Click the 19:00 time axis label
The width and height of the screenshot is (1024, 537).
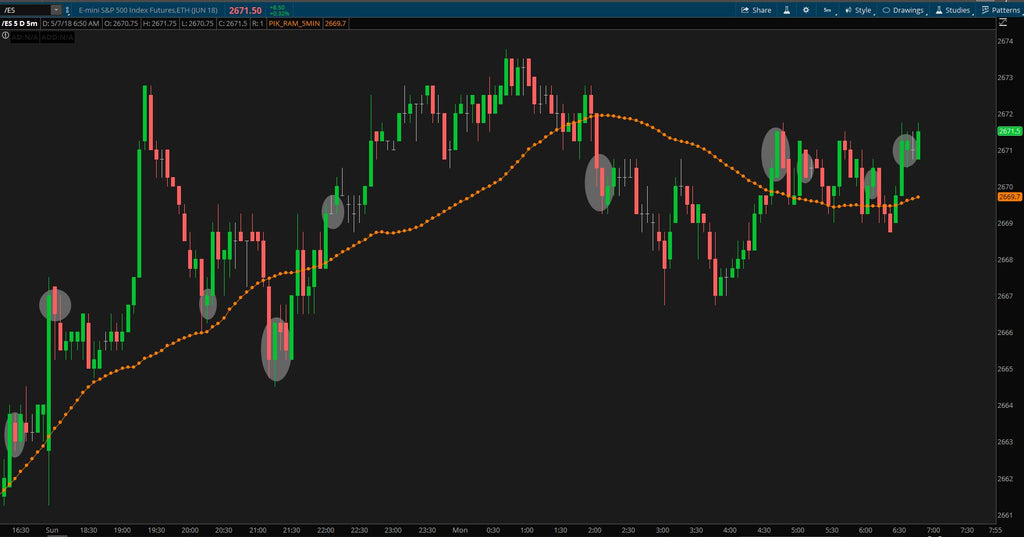tap(122, 530)
